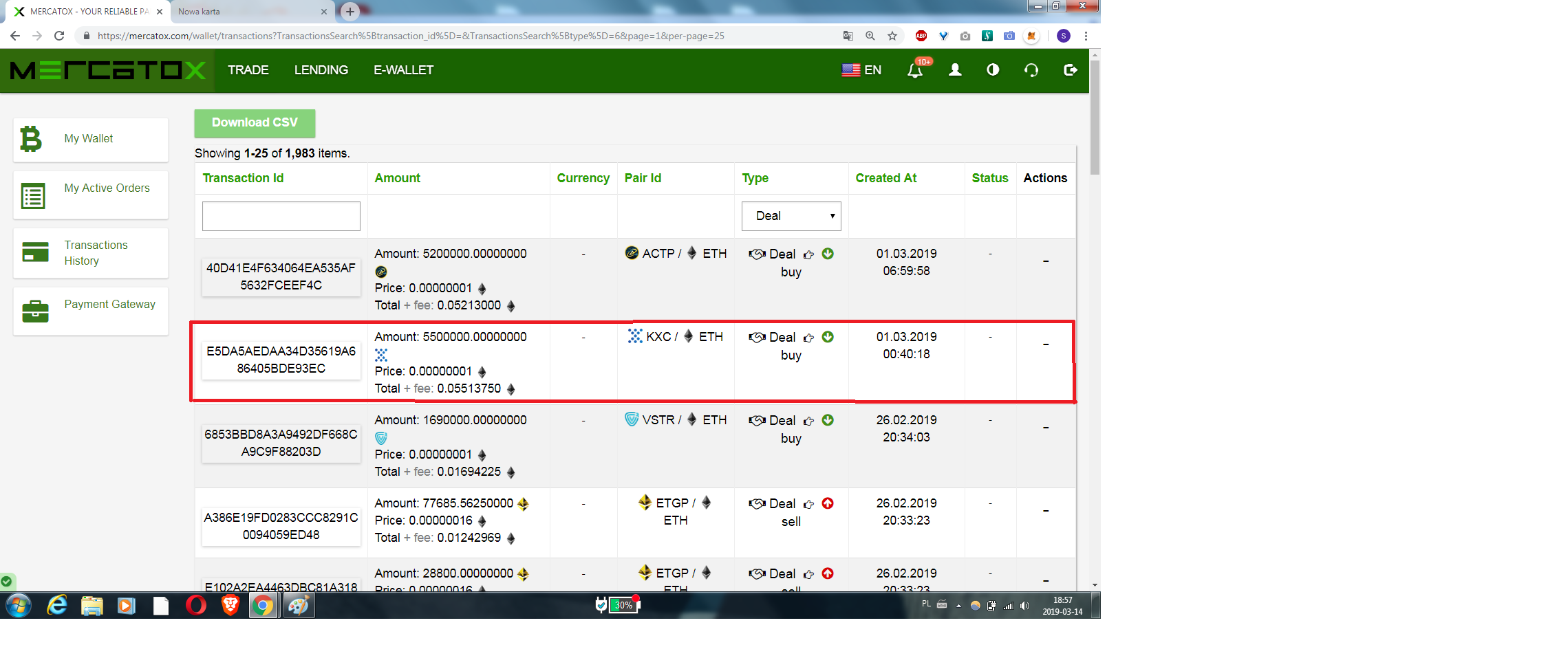Click the page vertical scrollbar thumb
1568x658 pixels.
point(1095,117)
